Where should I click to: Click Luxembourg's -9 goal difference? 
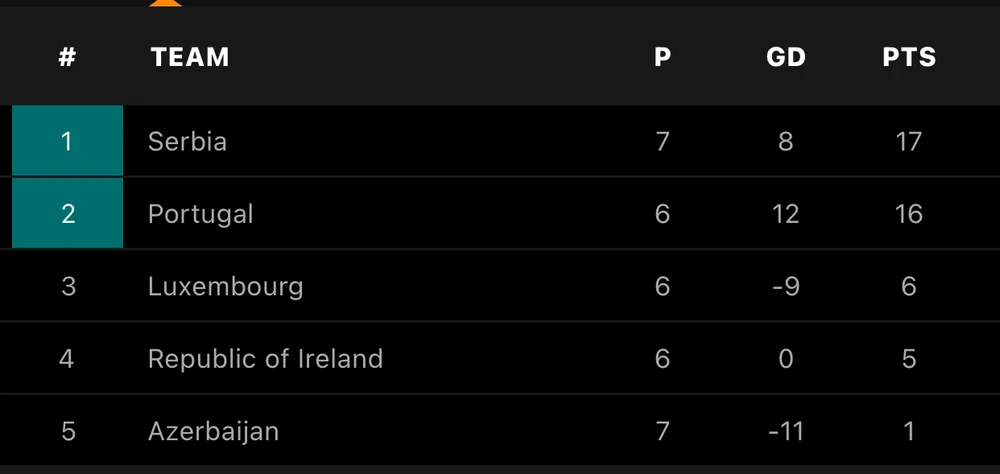click(786, 287)
